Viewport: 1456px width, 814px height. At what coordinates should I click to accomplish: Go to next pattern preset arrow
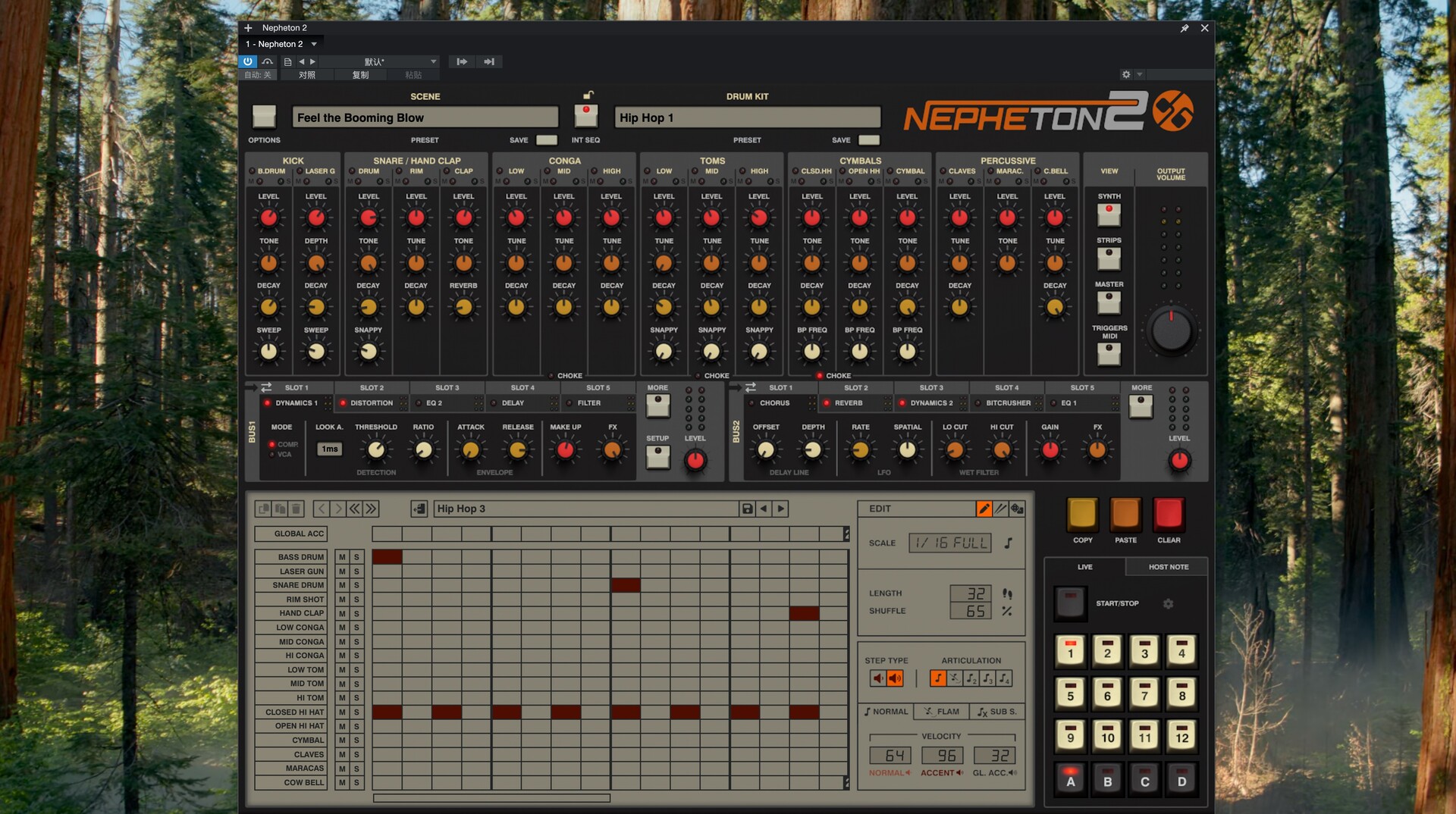781,509
